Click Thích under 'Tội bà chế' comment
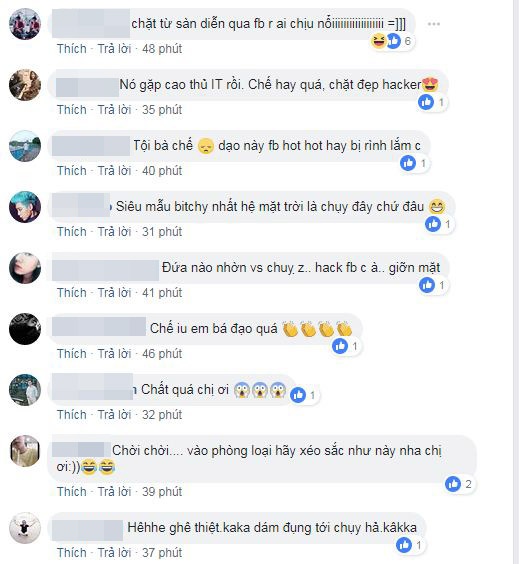The height and width of the screenshot is (564, 519). [x=72, y=170]
